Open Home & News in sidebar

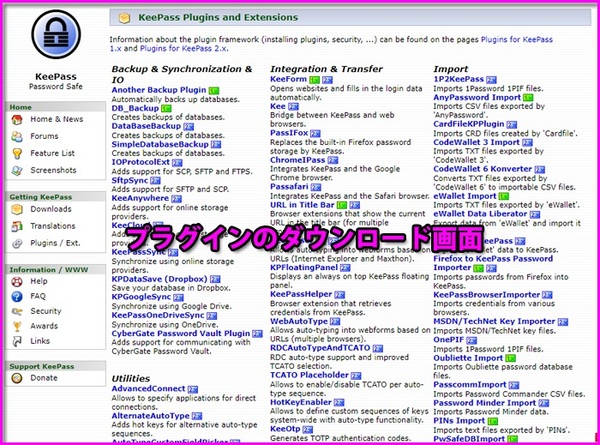(x=57, y=119)
